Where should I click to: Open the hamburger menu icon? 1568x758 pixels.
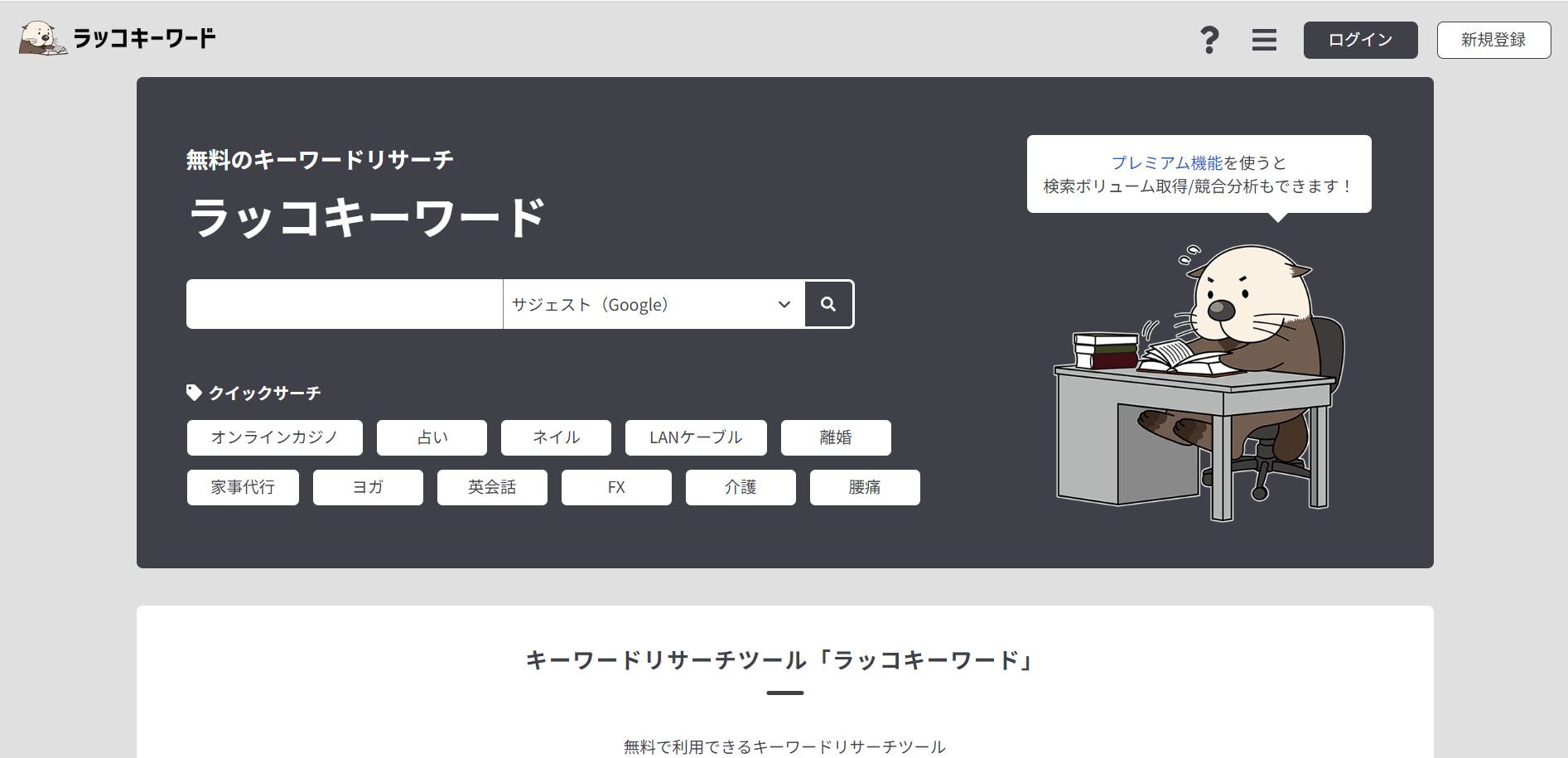click(x=1264, y=40)
